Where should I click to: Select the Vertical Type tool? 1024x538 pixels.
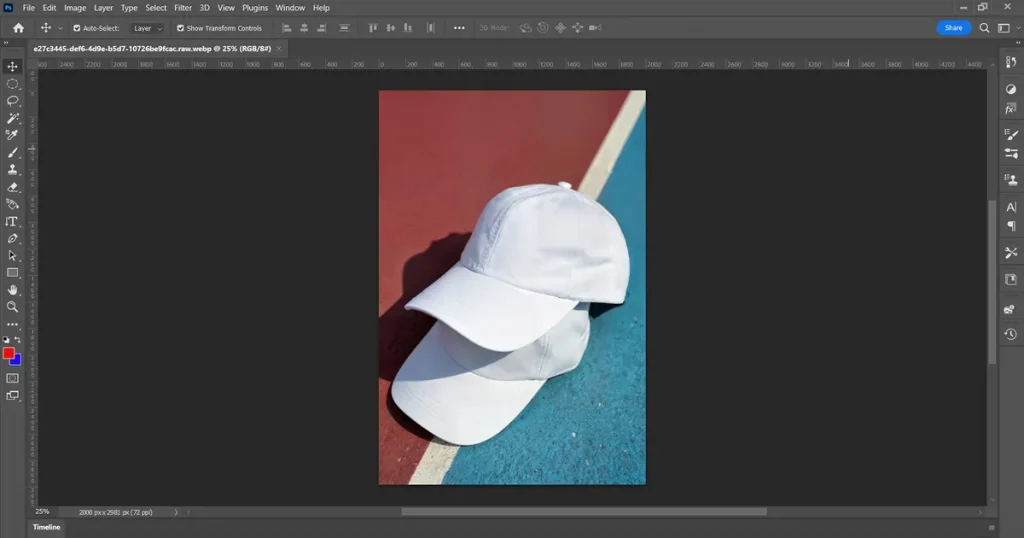pyautogui.click(x=12, y=221)
